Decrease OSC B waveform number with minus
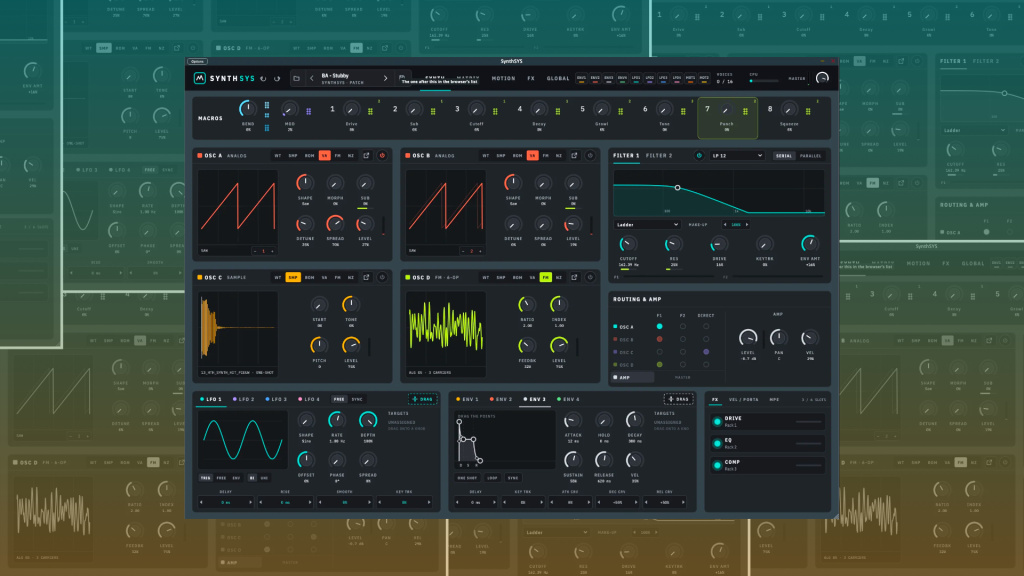This screenshot has width=1024, height=576. pyautogui.click(x=463, y=251)
